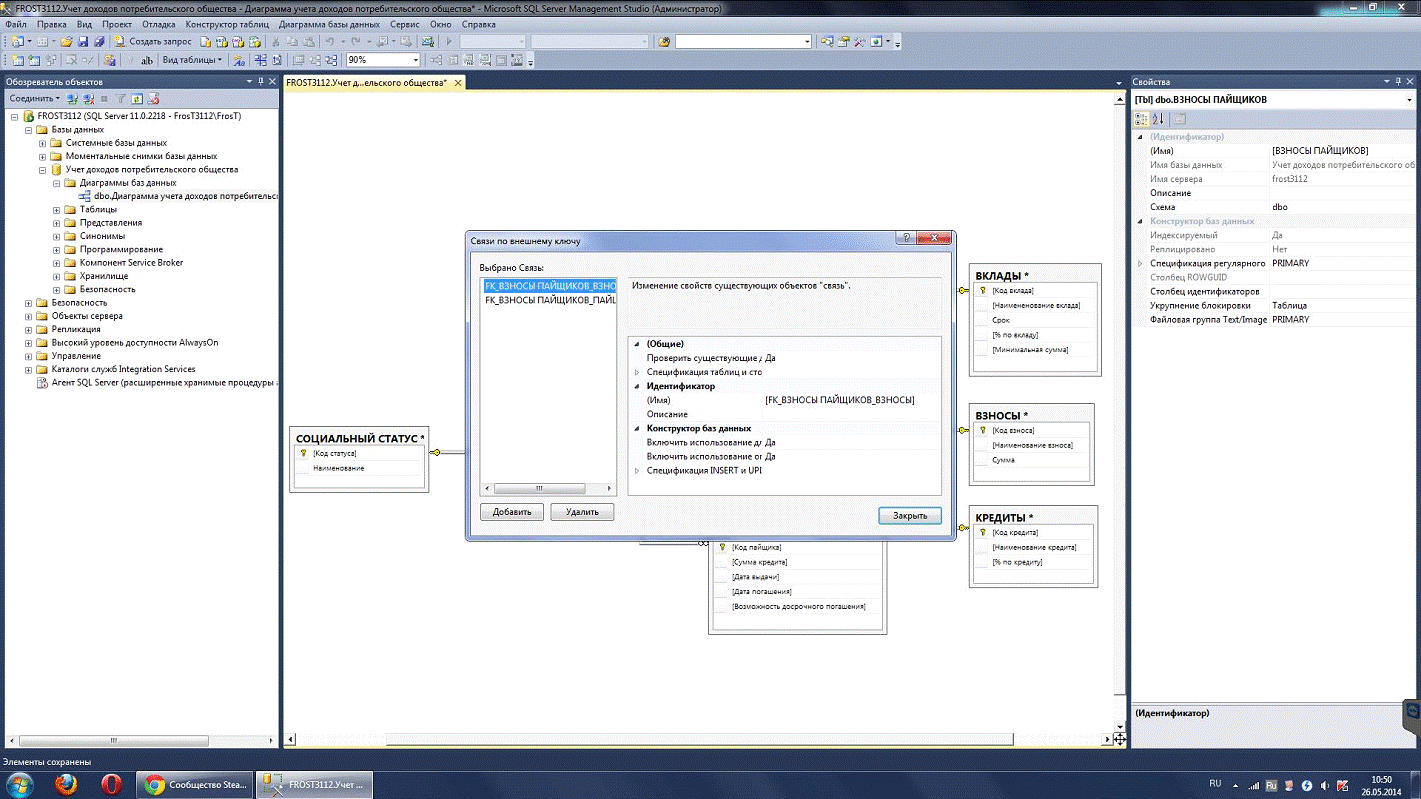Open the Вид таблицы dropdown

190,60
